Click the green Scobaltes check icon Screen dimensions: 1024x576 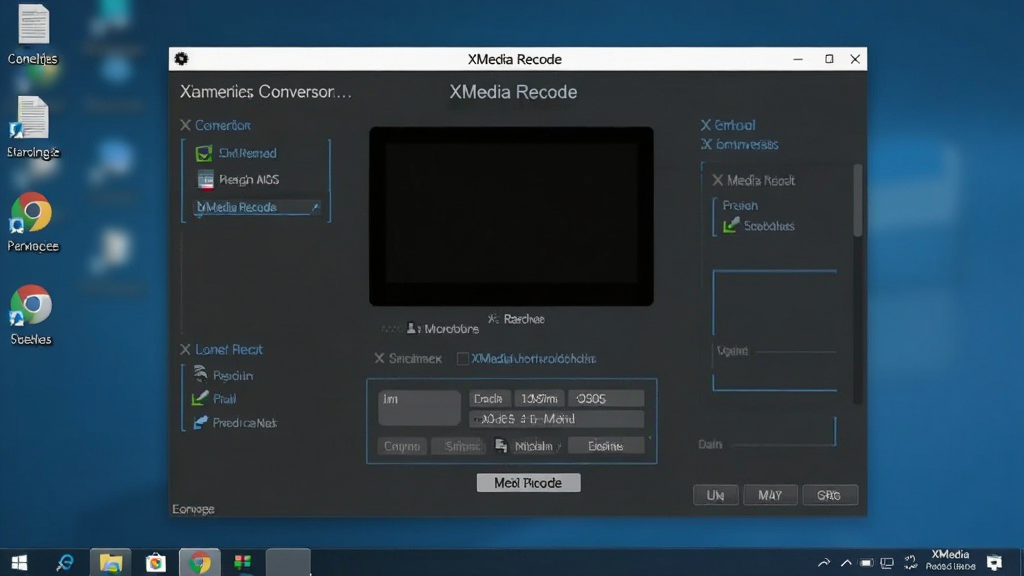click(x=731, y=225)
